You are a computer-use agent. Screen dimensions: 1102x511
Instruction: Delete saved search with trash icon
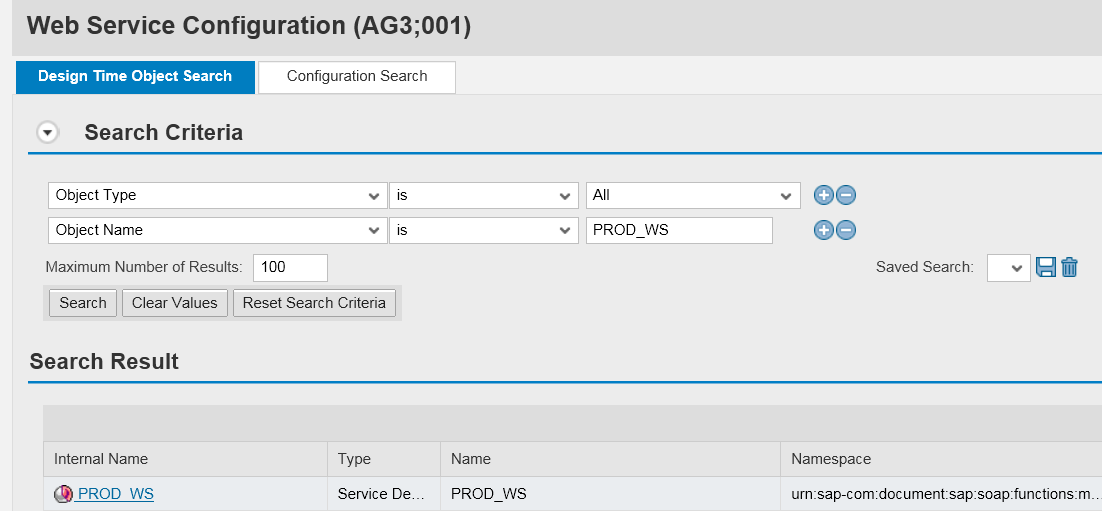[x=1069, y=268]
